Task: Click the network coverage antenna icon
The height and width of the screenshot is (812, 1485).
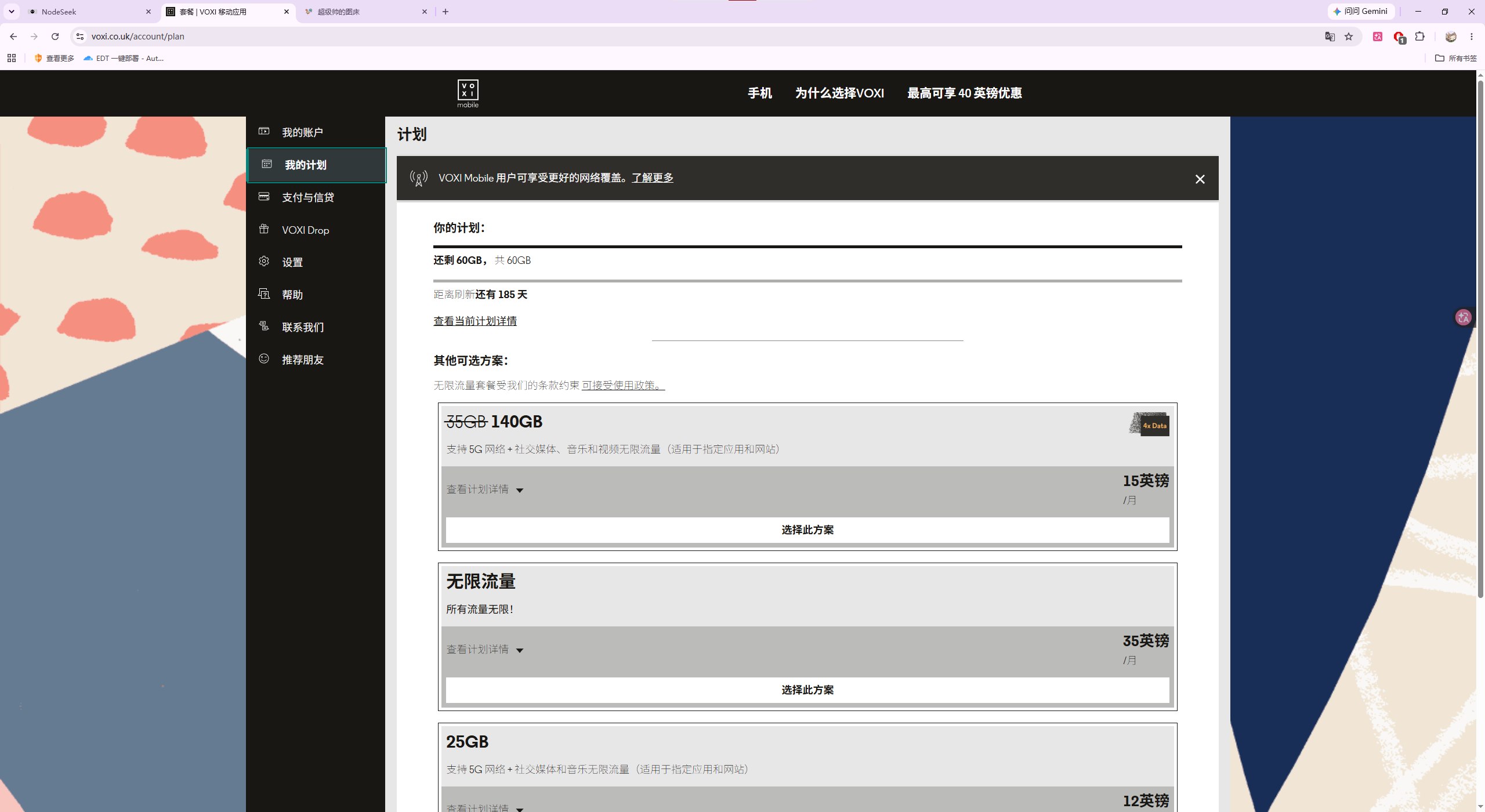Action: tap(419, 178)
